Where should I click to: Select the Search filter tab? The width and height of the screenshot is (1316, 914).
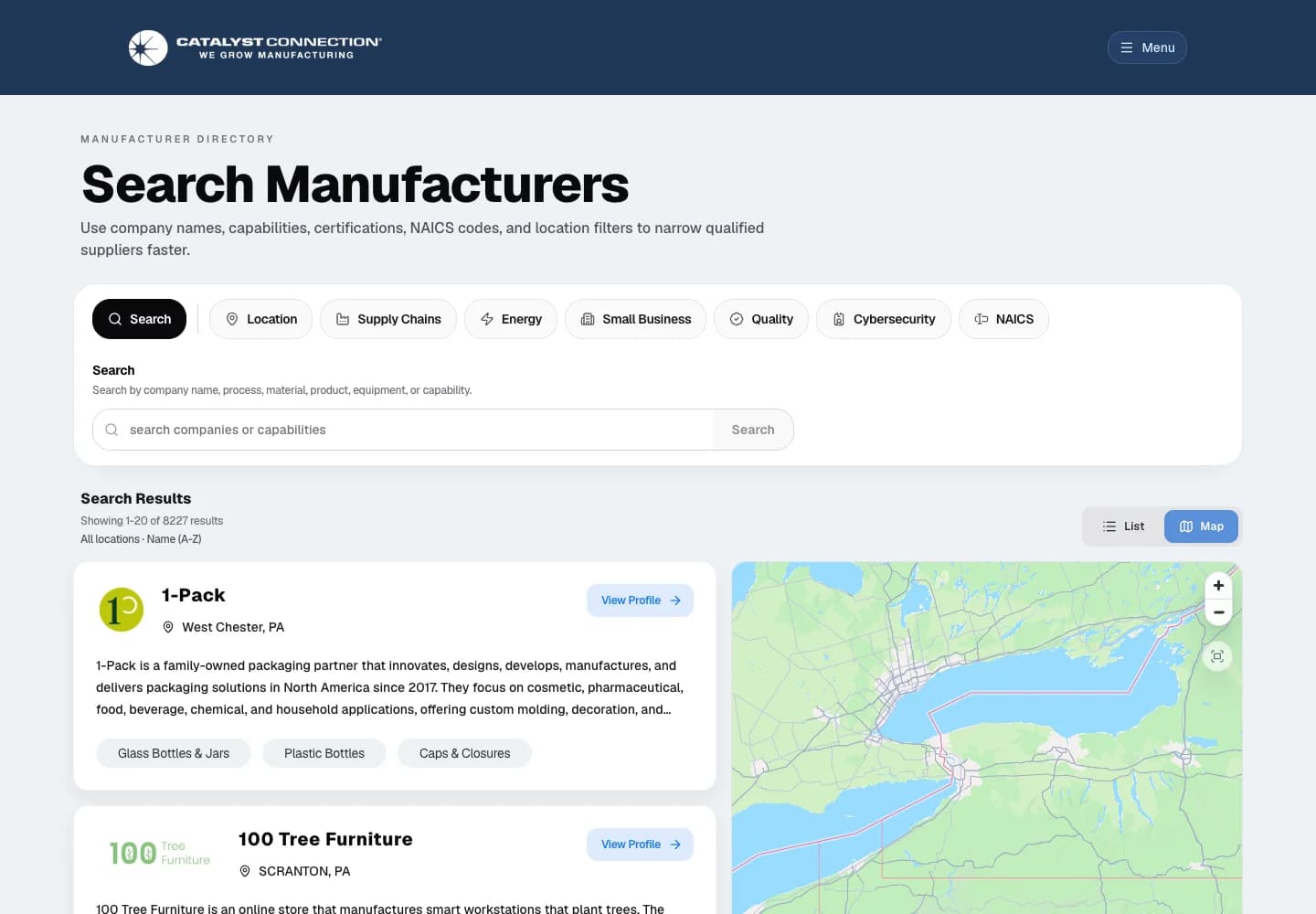[139, 319]
